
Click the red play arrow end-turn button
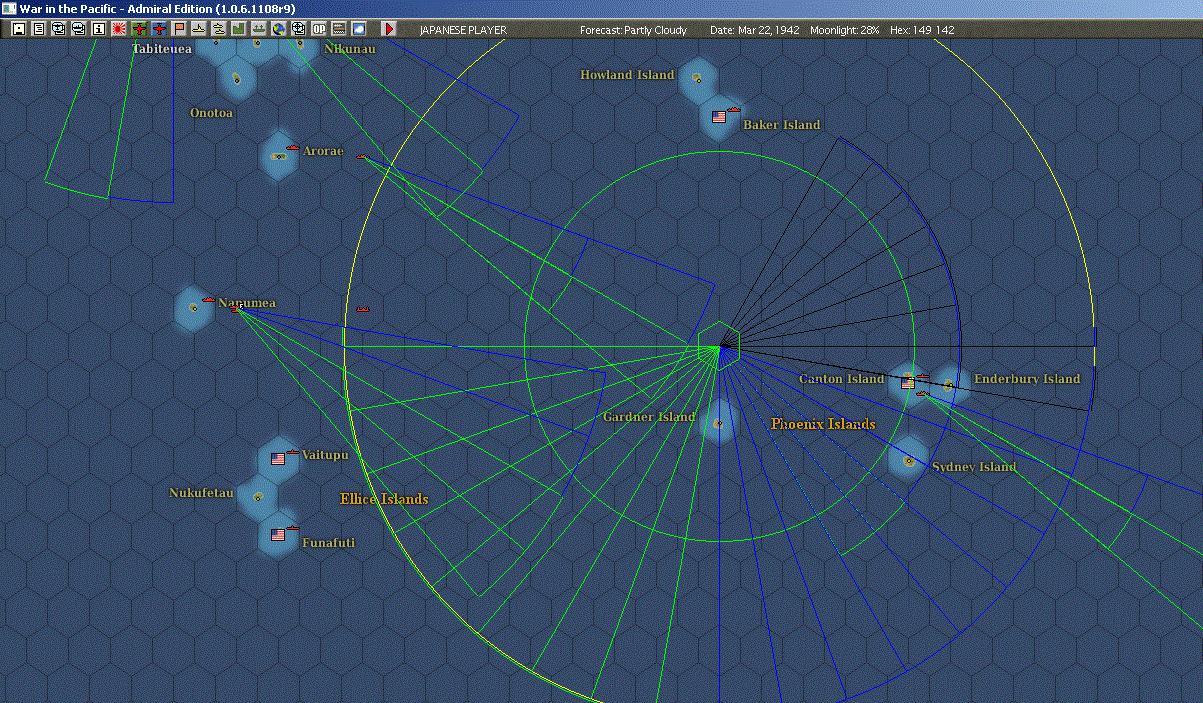pyautogui.click(x=390, y=29)
